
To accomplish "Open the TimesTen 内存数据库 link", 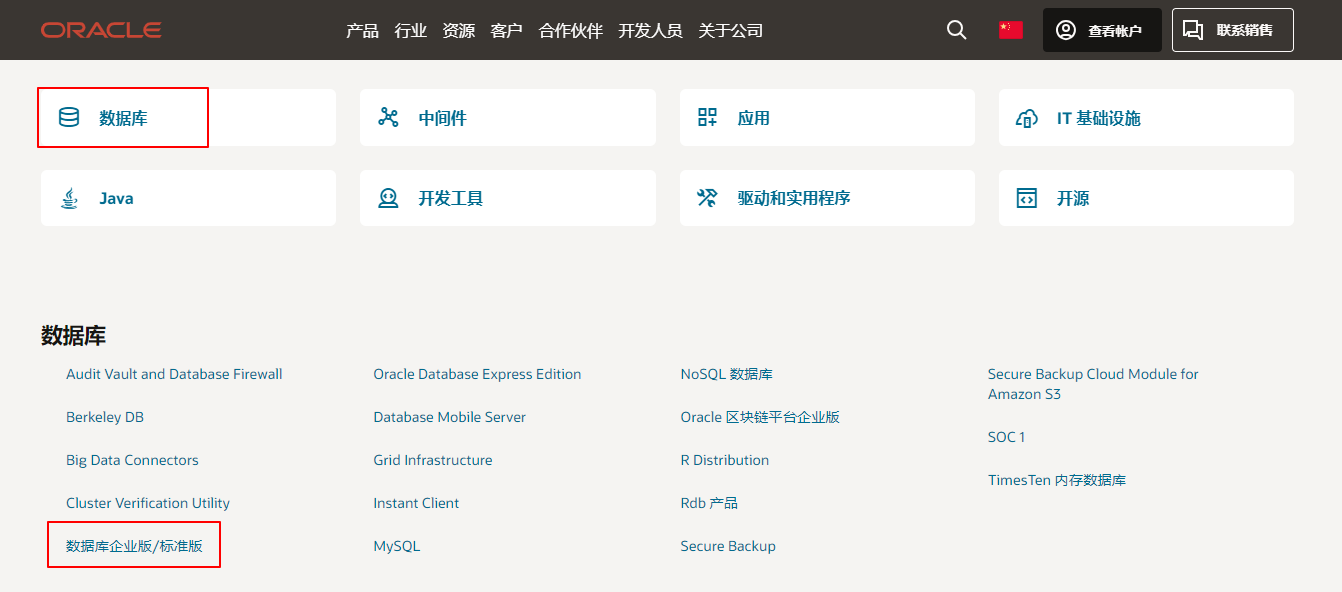I will (x=1057, y=480).
